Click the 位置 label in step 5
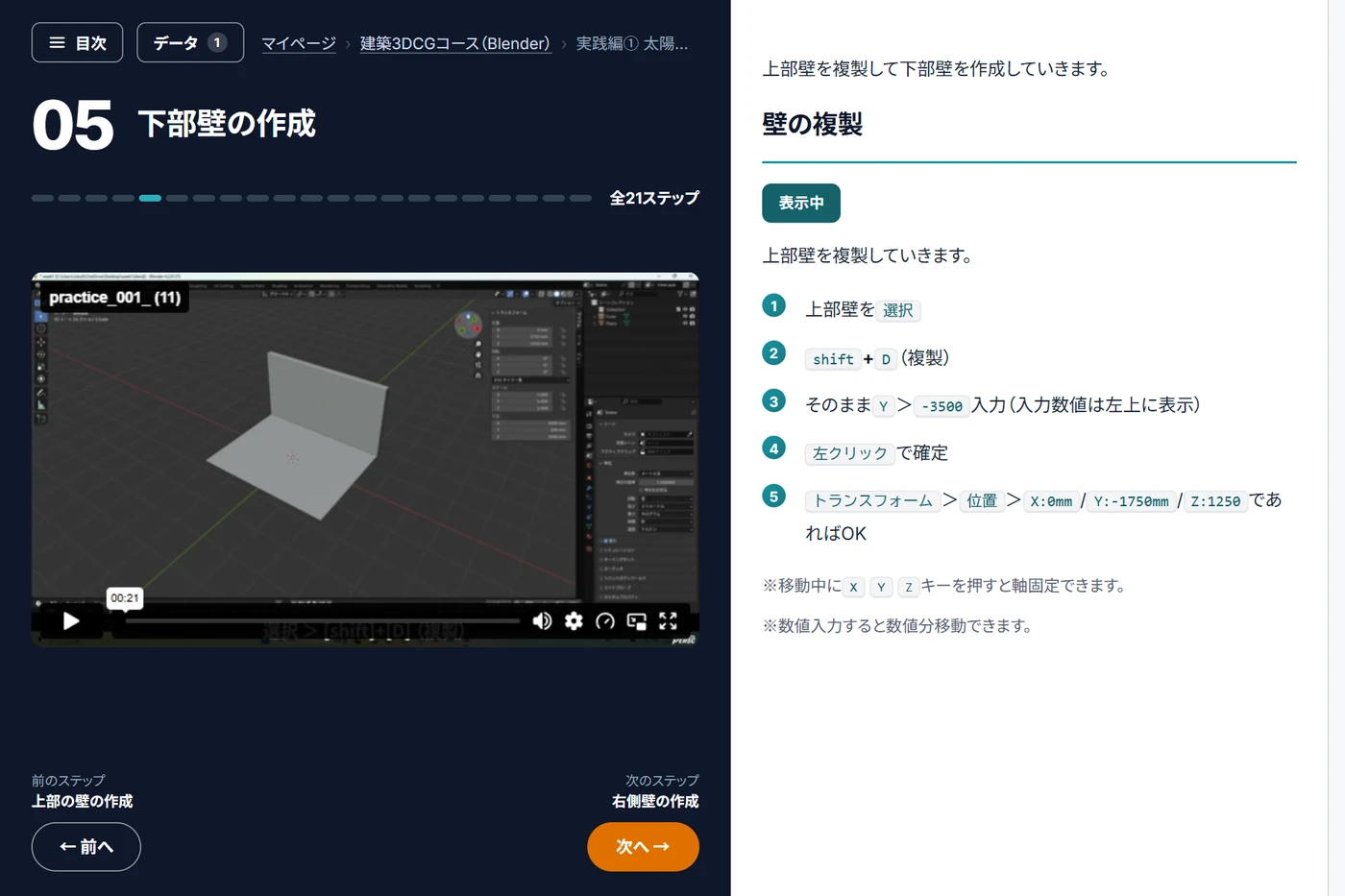 [982, 500]
